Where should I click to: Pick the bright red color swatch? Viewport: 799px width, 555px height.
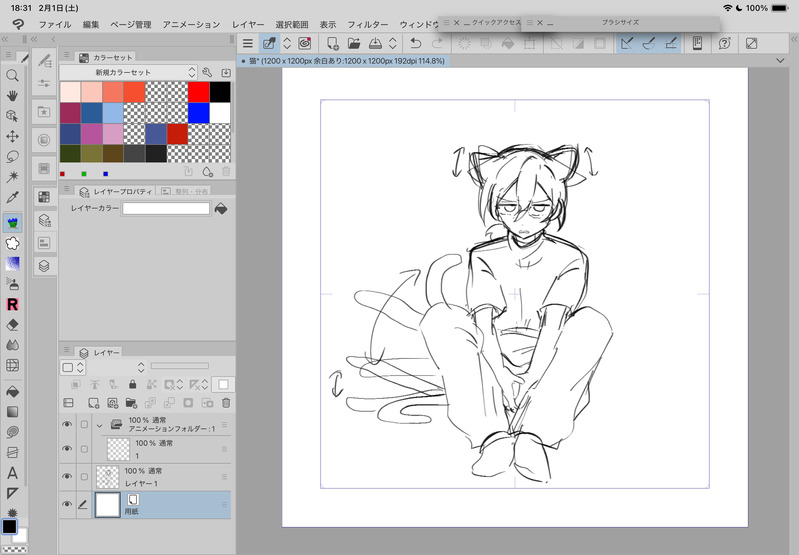[199, 92]
